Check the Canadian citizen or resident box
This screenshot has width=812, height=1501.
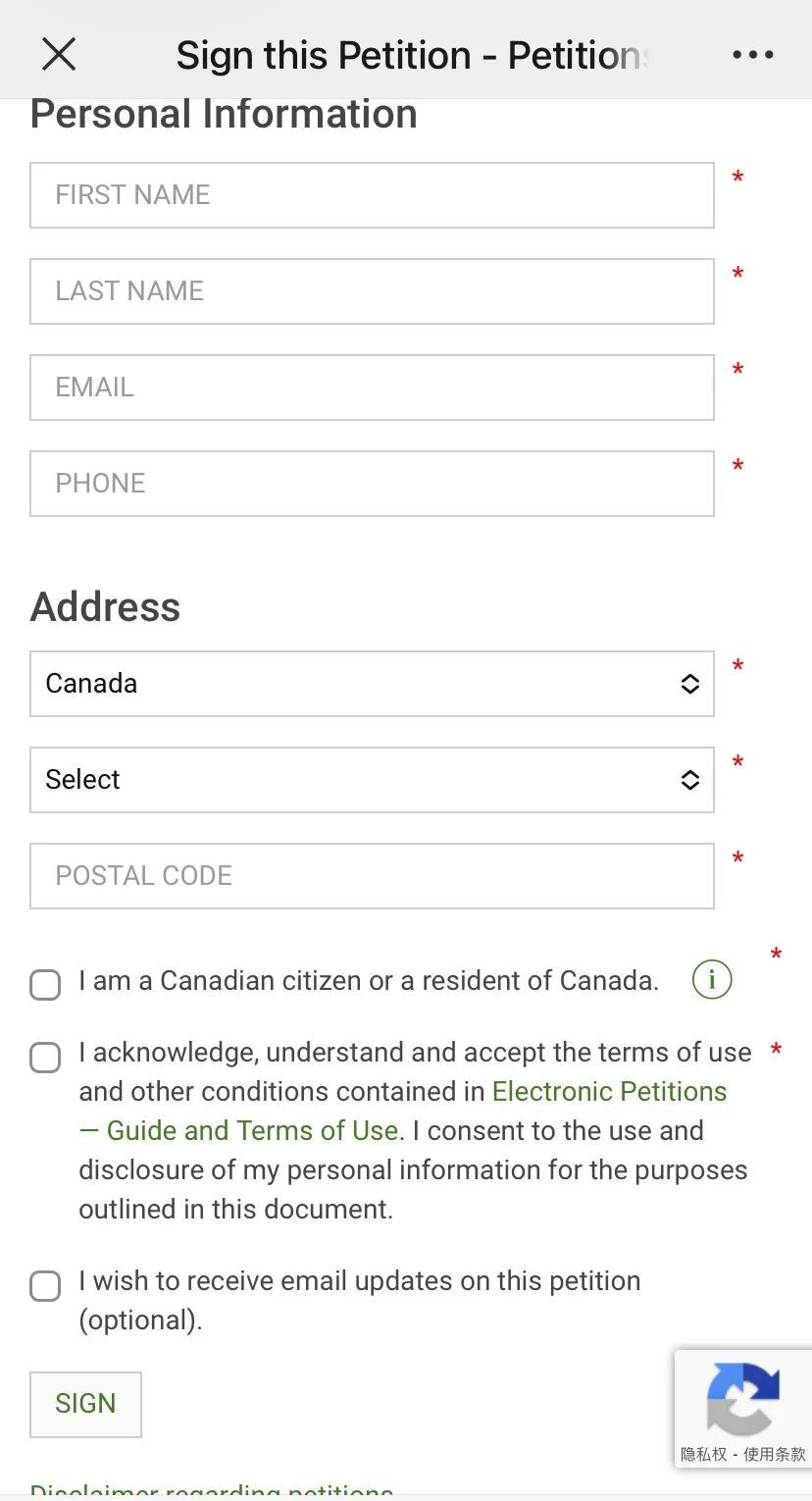point(45,985)
